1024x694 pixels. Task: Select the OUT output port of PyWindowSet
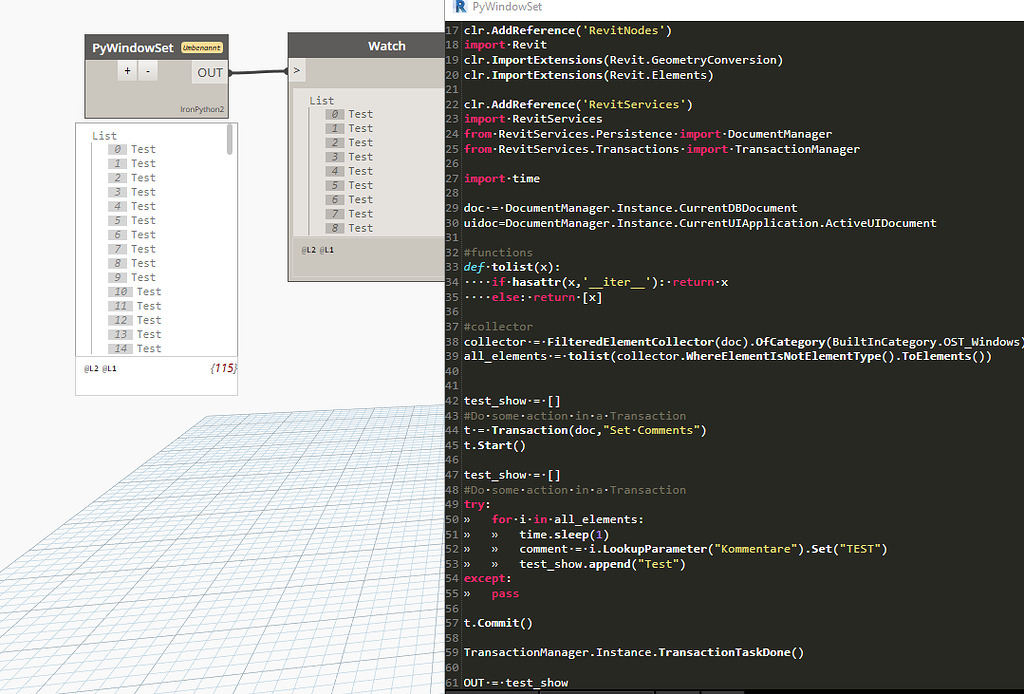210,72
